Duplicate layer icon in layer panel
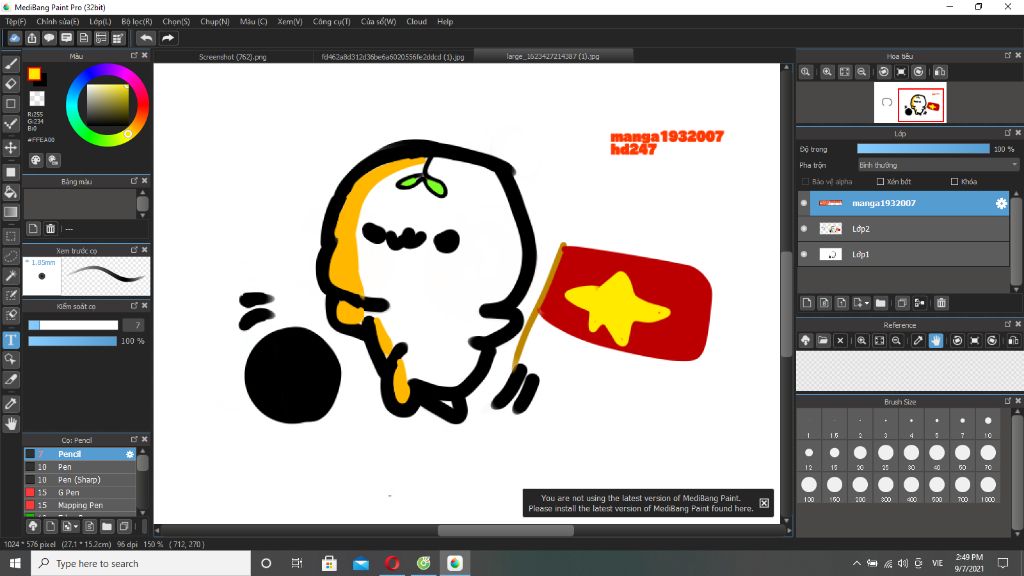 tap(902, 303)
